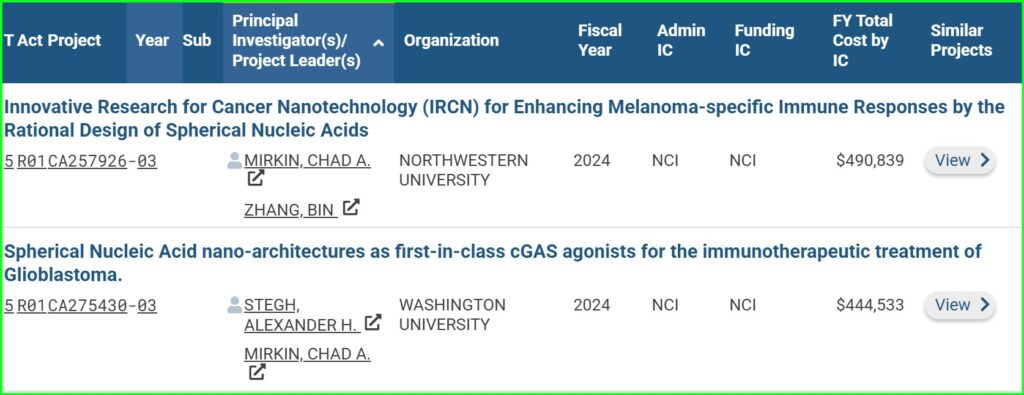
Task: Open project number 5R01CA257926-03
Action: click(x=80, y=161)
